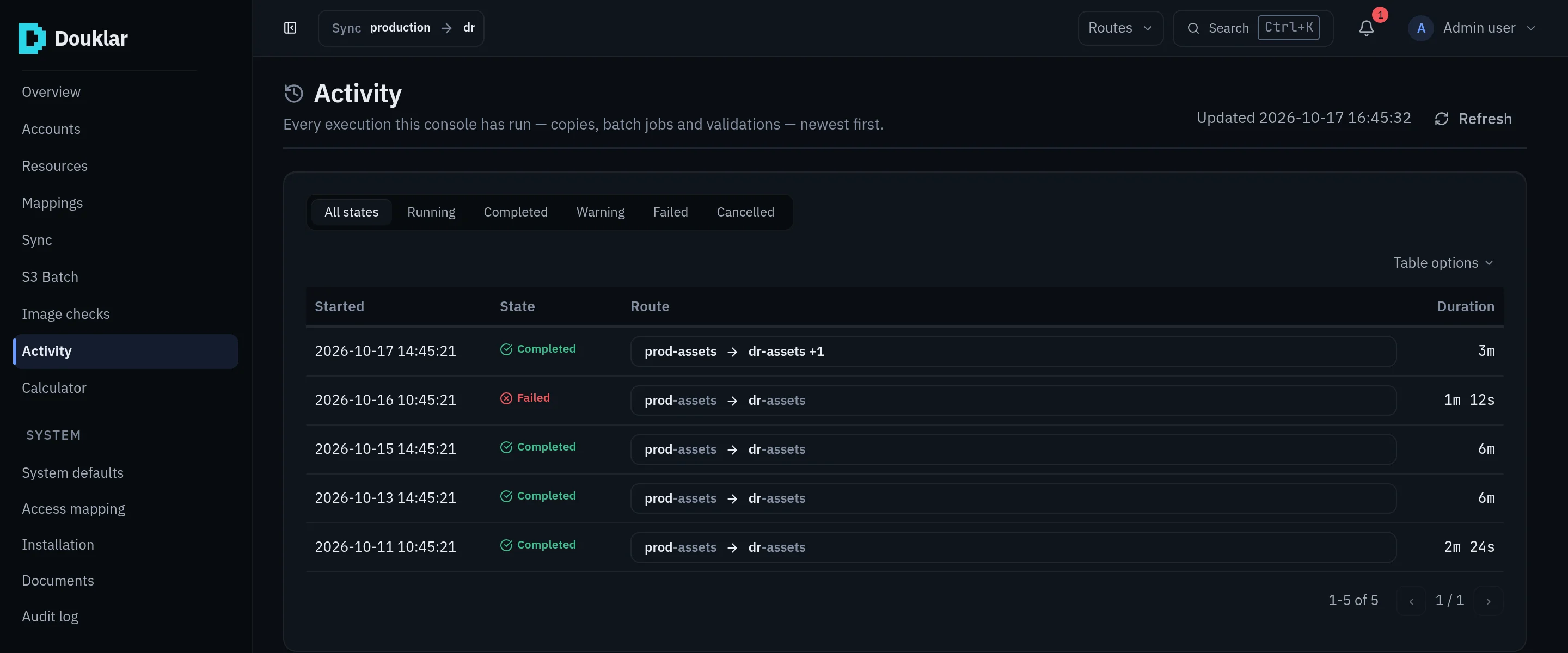Click the 2026-10-11 10:45:21 started cell
Screen dimensions: 1568x653
click(x=385, y=547)
